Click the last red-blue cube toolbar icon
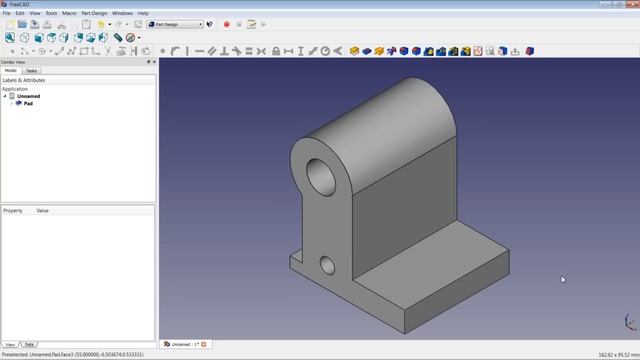This screenshot has height=360, width=640. pyautogui.click(x=529, y=51)
